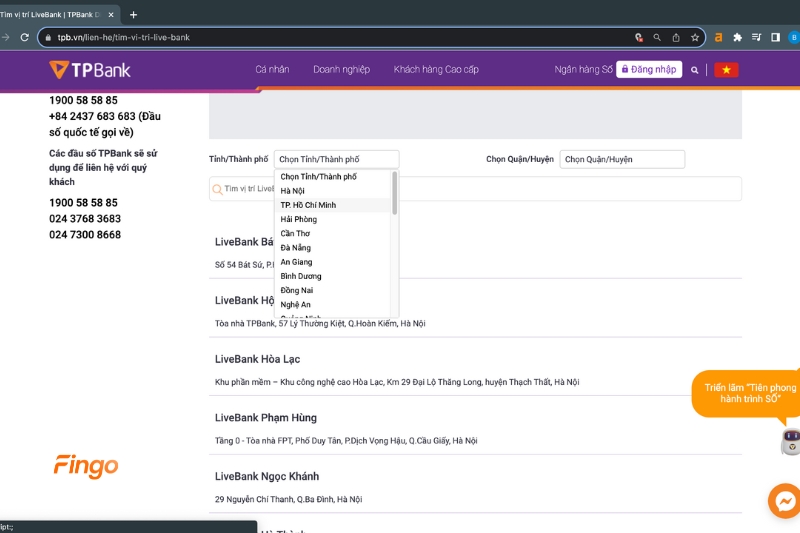
Task: Click LiveBank Phạm Hùng heading
Action: point(266,418)
